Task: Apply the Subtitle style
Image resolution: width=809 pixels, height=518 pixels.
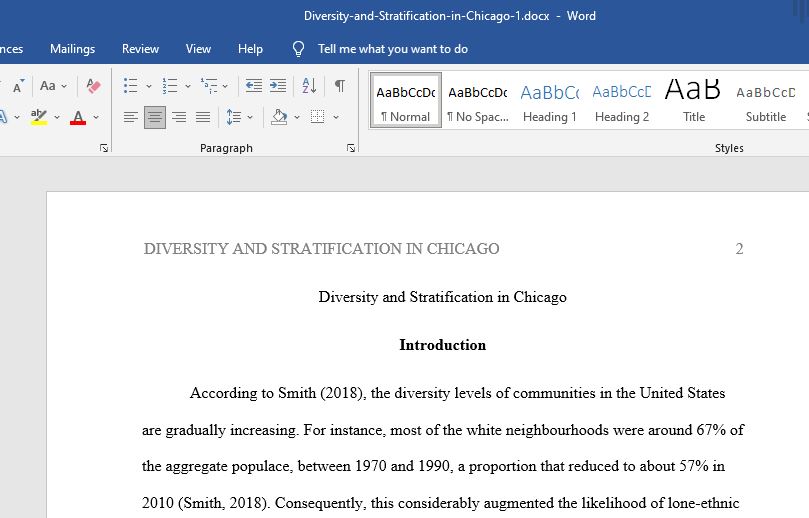Action: pos(766,100)
